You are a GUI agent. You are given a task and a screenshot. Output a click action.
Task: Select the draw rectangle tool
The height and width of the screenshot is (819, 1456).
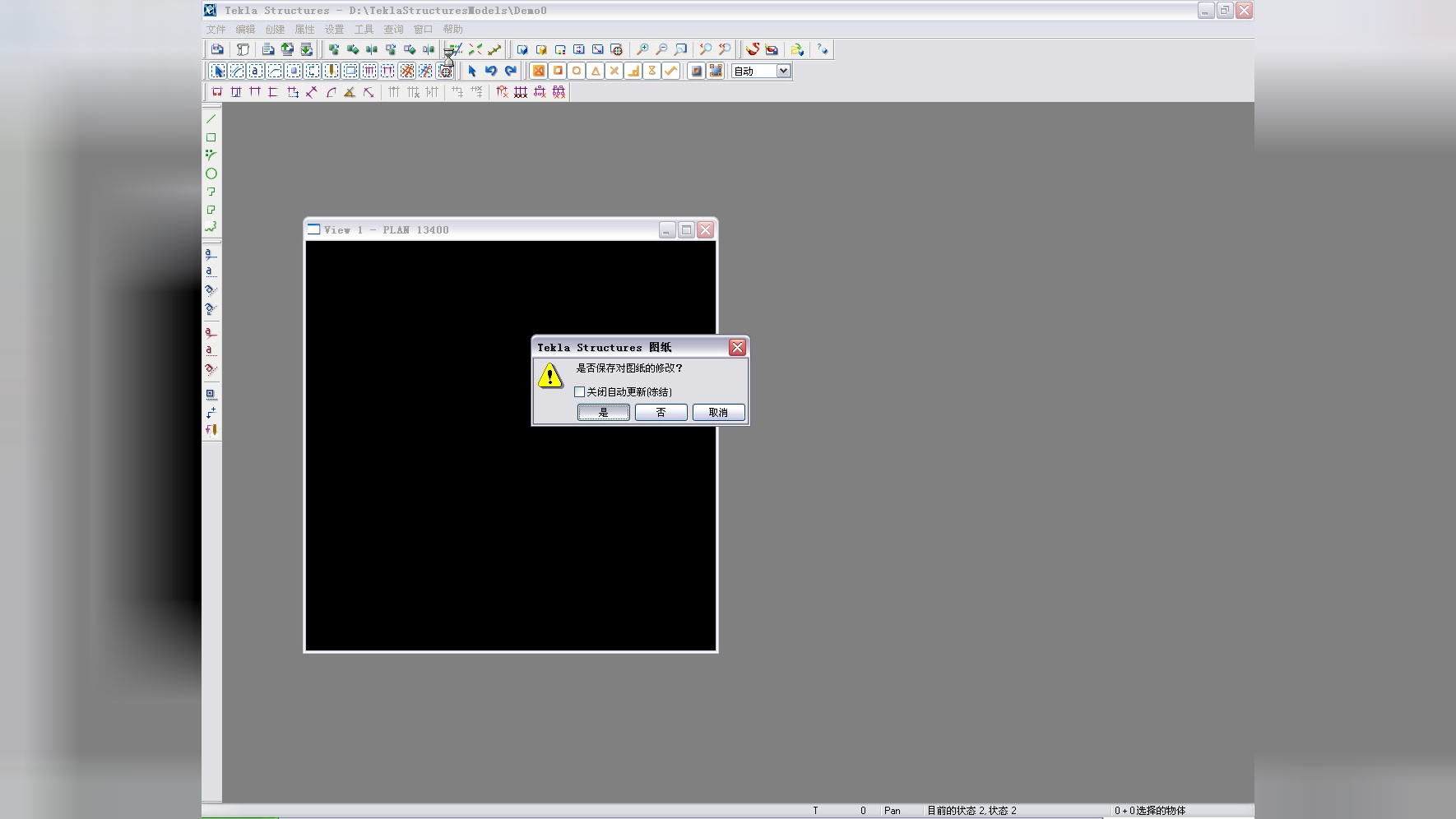(211, 137)
